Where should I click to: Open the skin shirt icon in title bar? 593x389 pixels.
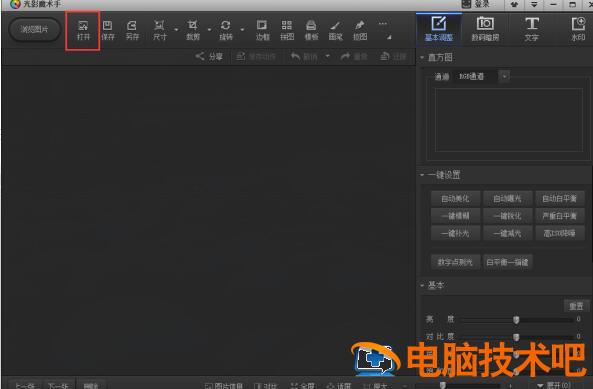(x=514, y=5)
